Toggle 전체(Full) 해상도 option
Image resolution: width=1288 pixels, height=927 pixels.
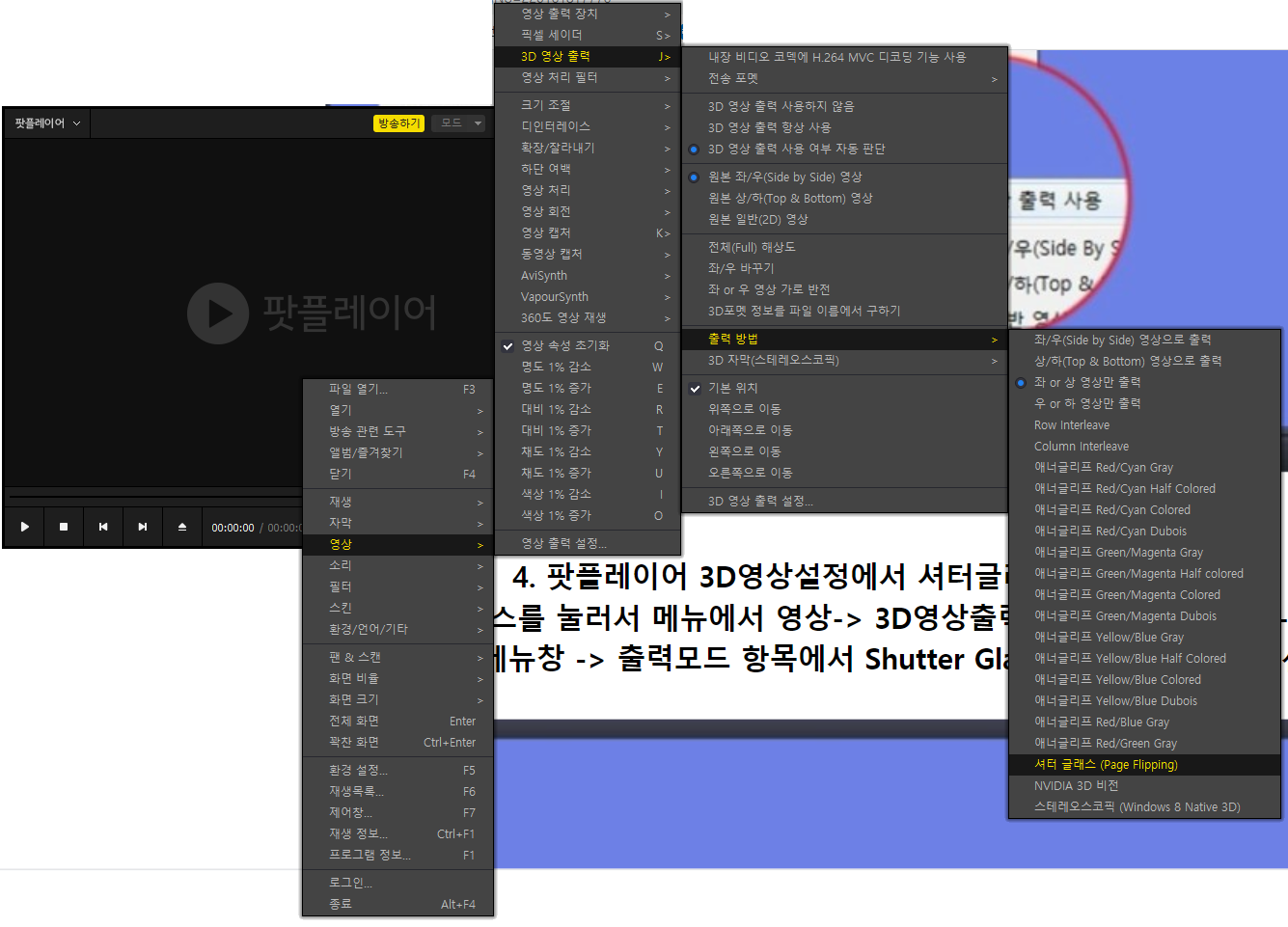click(x=844, y=248)
